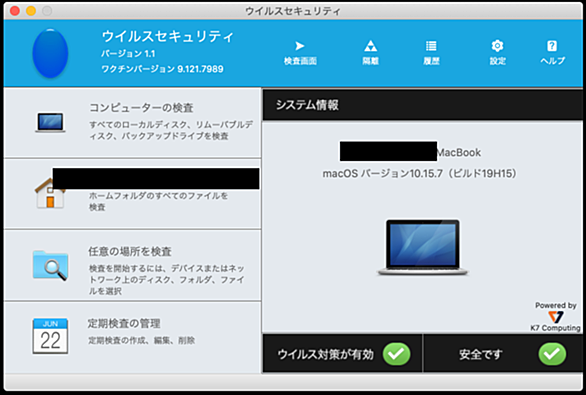Click the blue oval app logo
The height and width of the screenshot is (395, 586).
tap(50, 53)
